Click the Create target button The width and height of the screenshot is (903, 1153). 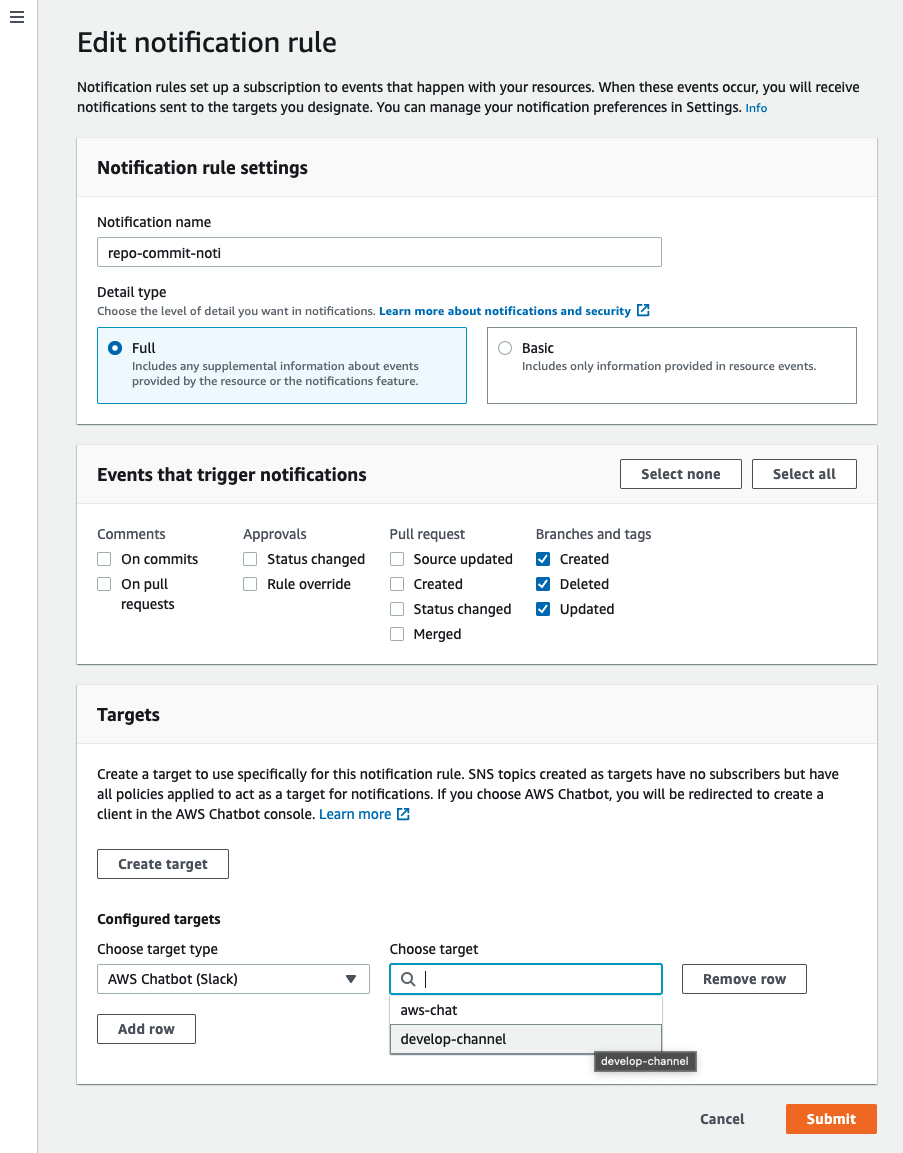point(163,864)
